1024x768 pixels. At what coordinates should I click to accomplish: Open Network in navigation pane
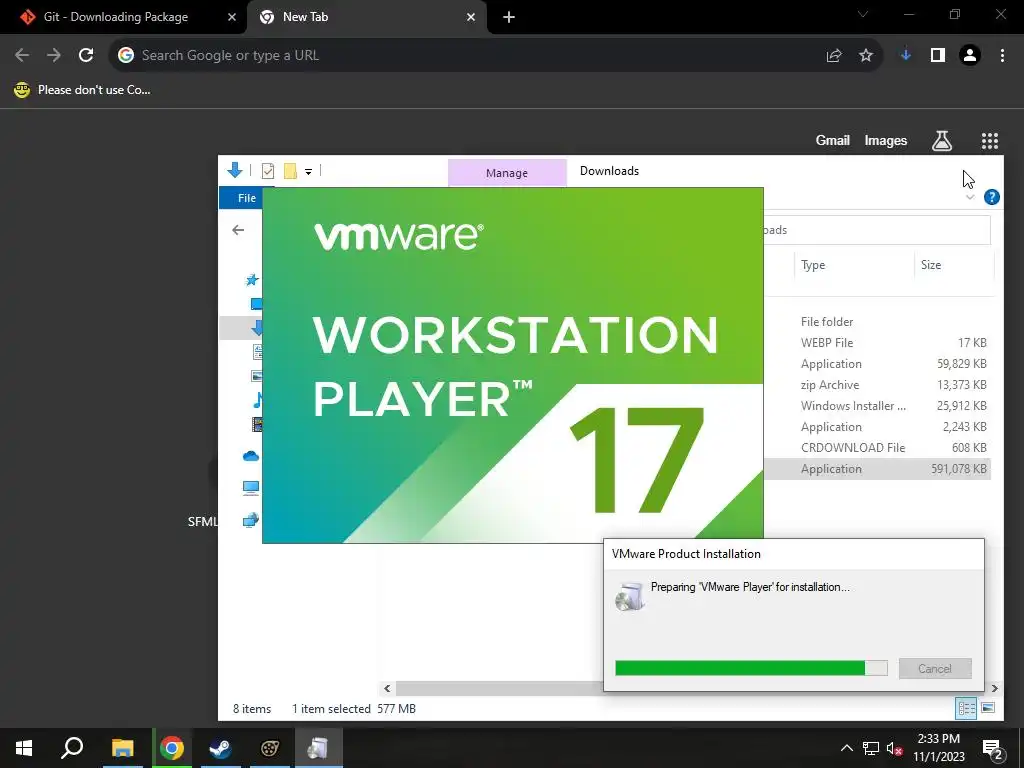point(251,520)
